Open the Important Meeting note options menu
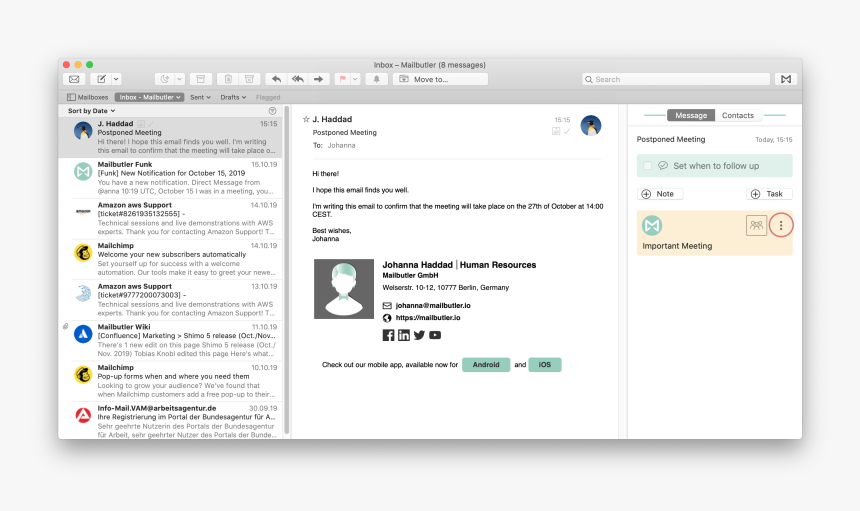This screenshot has height=511, width=860. point(781,225)
